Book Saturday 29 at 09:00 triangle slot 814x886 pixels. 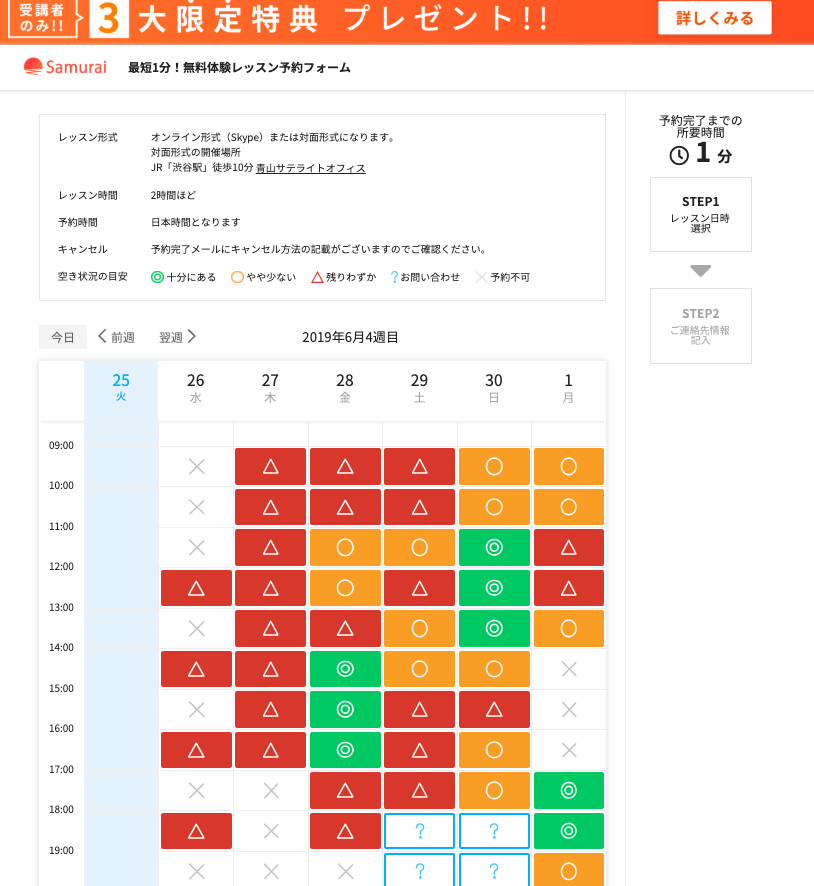coord(419,467)
